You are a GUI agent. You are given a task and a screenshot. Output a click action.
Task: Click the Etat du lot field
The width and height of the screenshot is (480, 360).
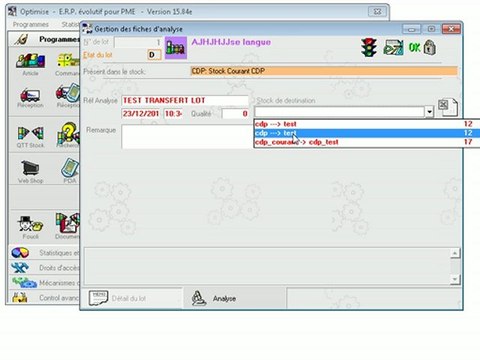[154, 55]
